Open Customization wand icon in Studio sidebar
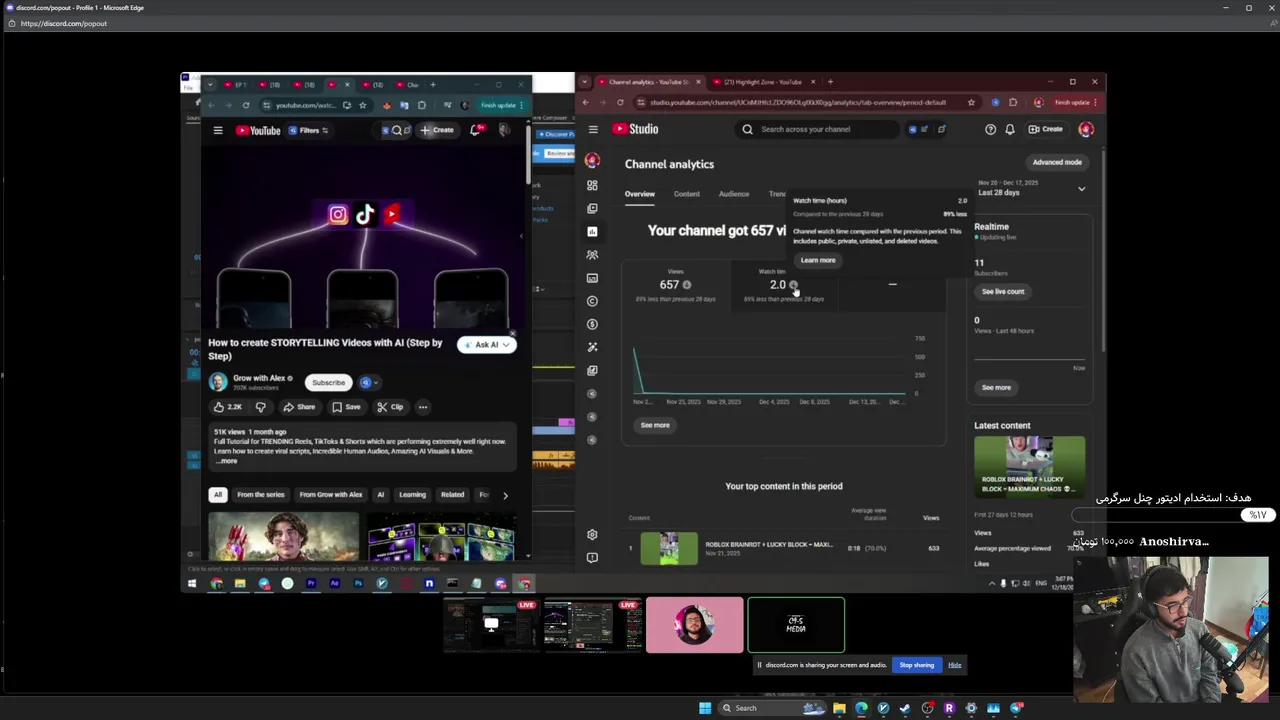 pos(592,347)
